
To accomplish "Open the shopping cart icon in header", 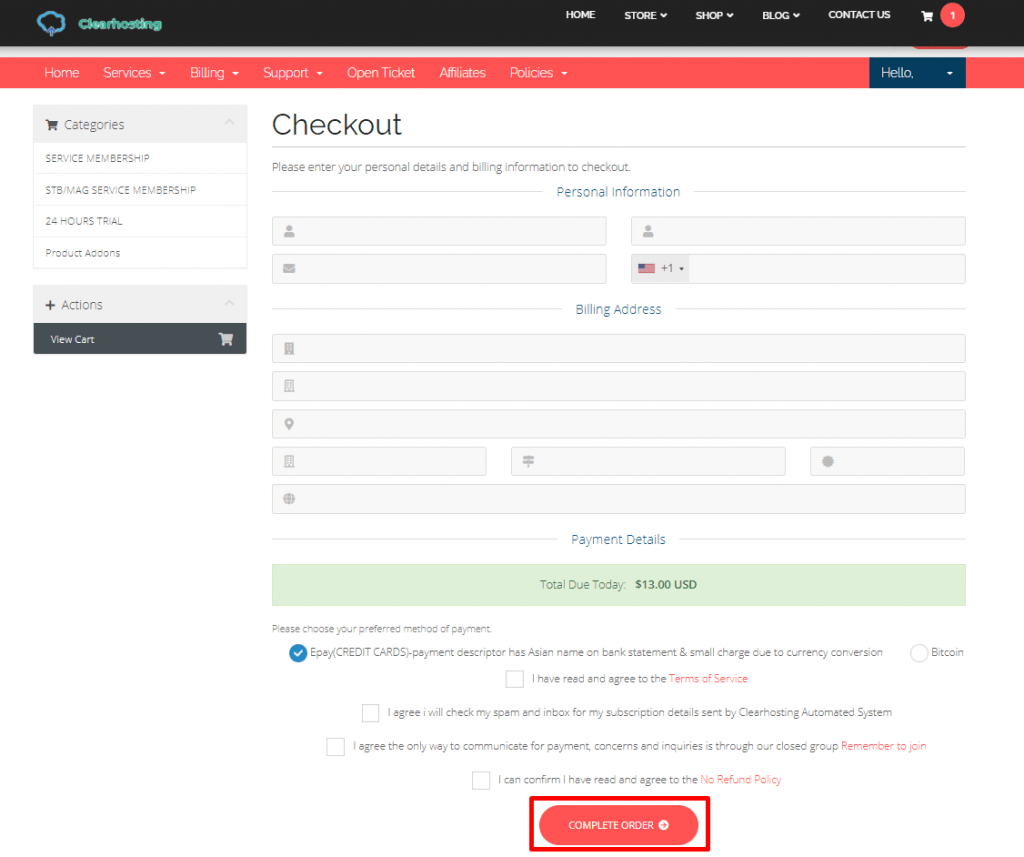I will (927, 16).
